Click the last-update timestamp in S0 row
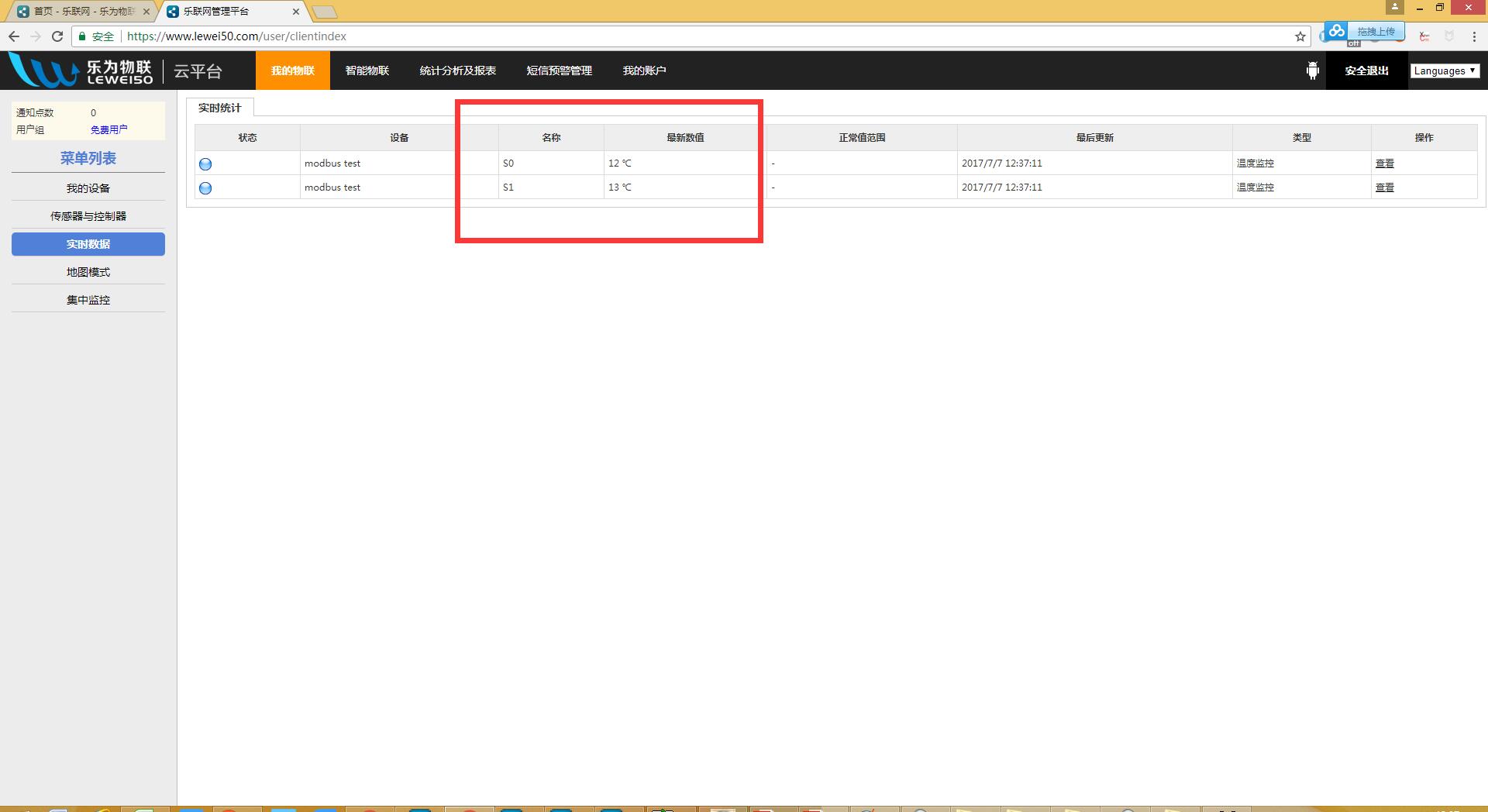Screen dimensions: 1488x812 pyautogui.click(x=1002, y=163)
